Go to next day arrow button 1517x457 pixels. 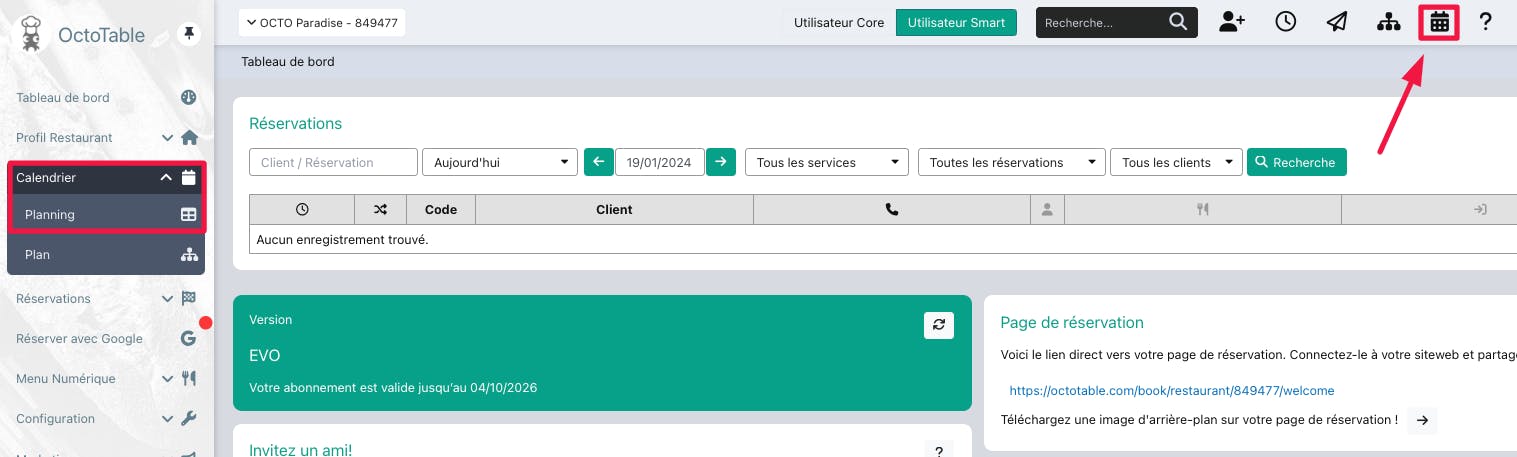(721, 162)
